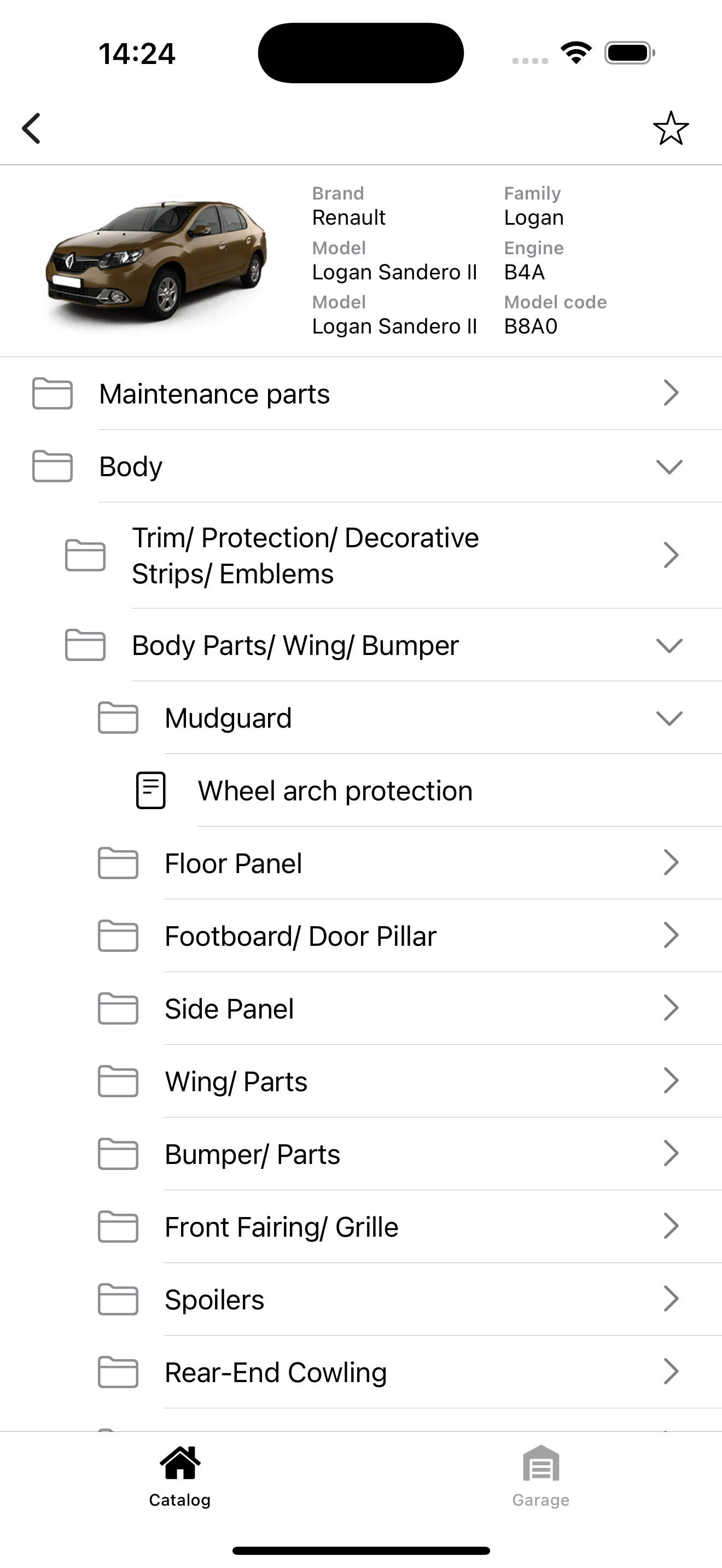This screenshot has width=722, height=1568.
Task: Click the Side Panel folder icon
Action: point(118,1009)
